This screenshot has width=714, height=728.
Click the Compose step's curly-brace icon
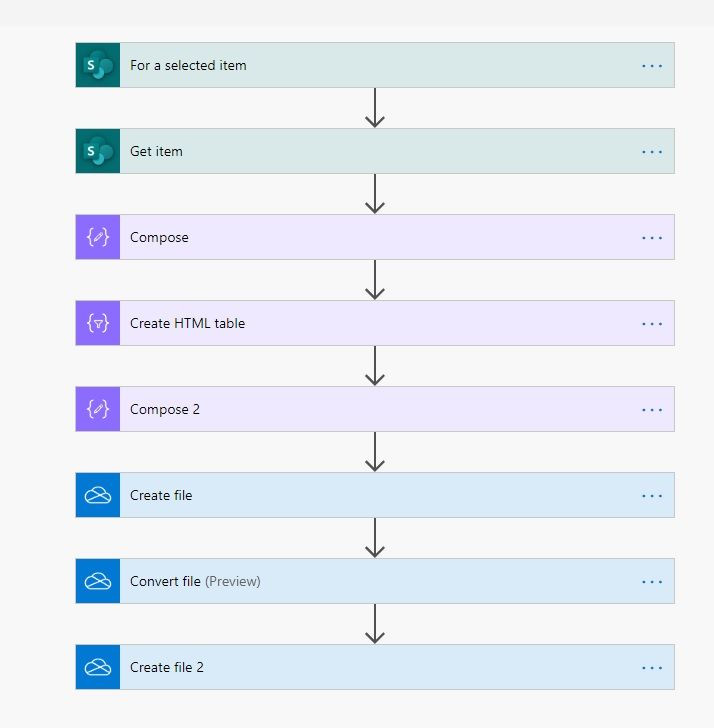[98, 237]
